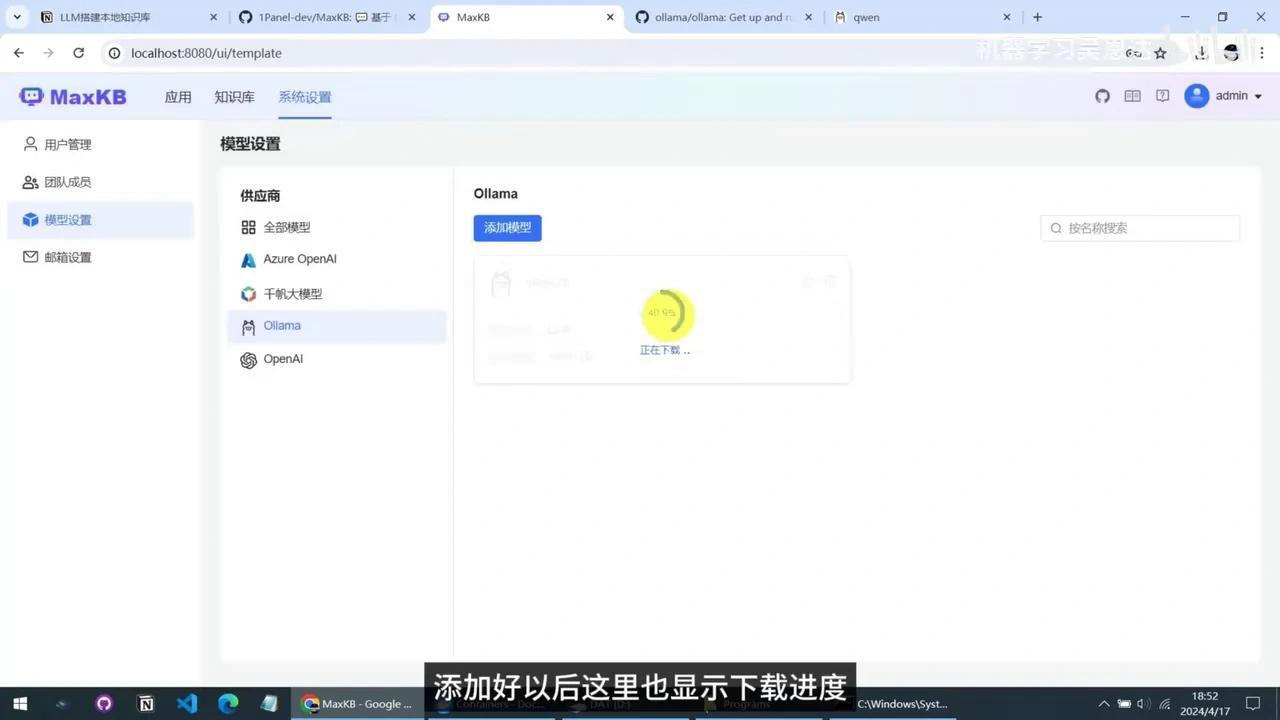Click the 模型设置 cube icon in sidebar

[x=31, y=220]
